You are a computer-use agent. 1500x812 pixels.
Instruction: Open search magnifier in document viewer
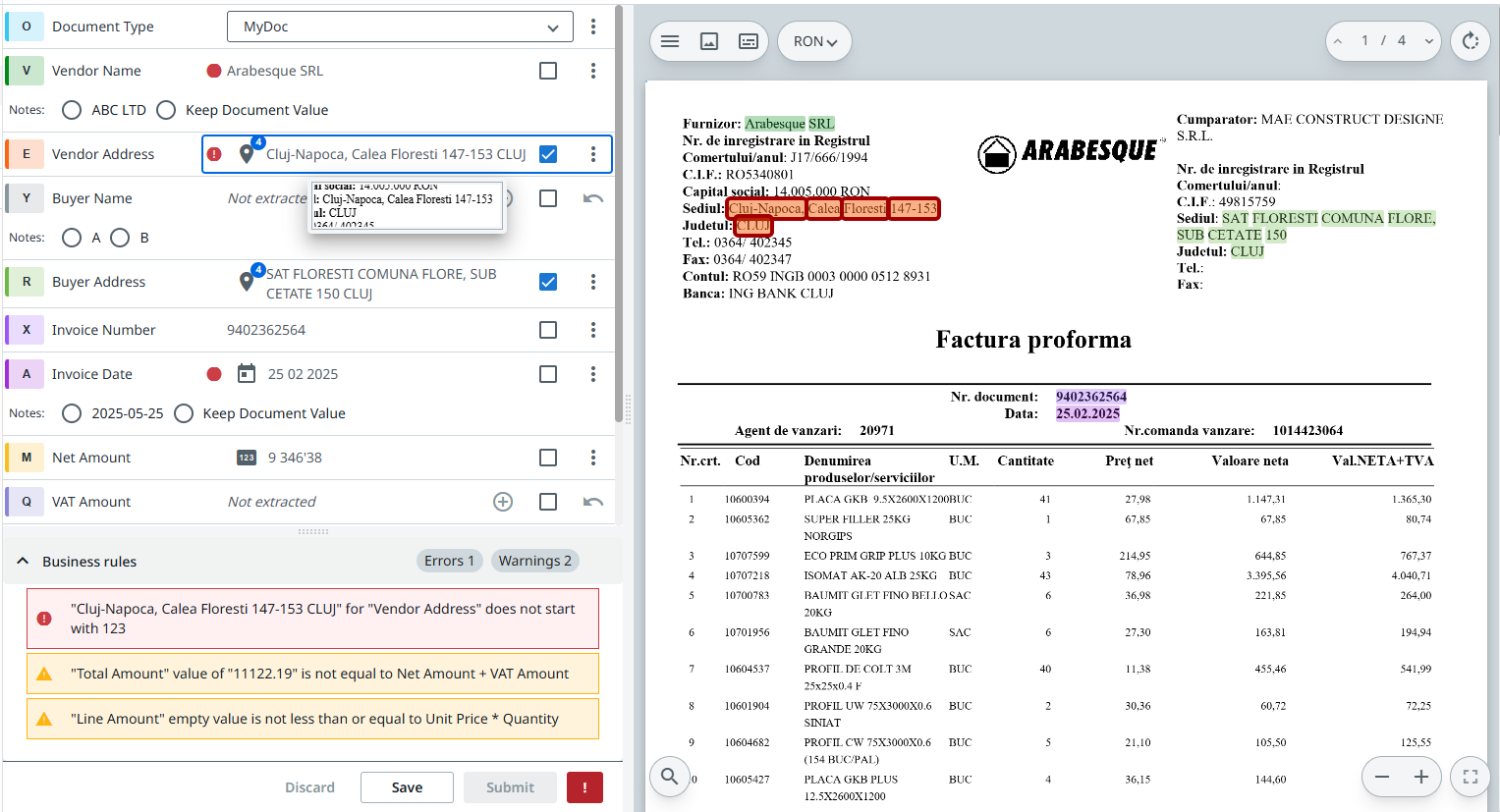click(x=669, y=777)
